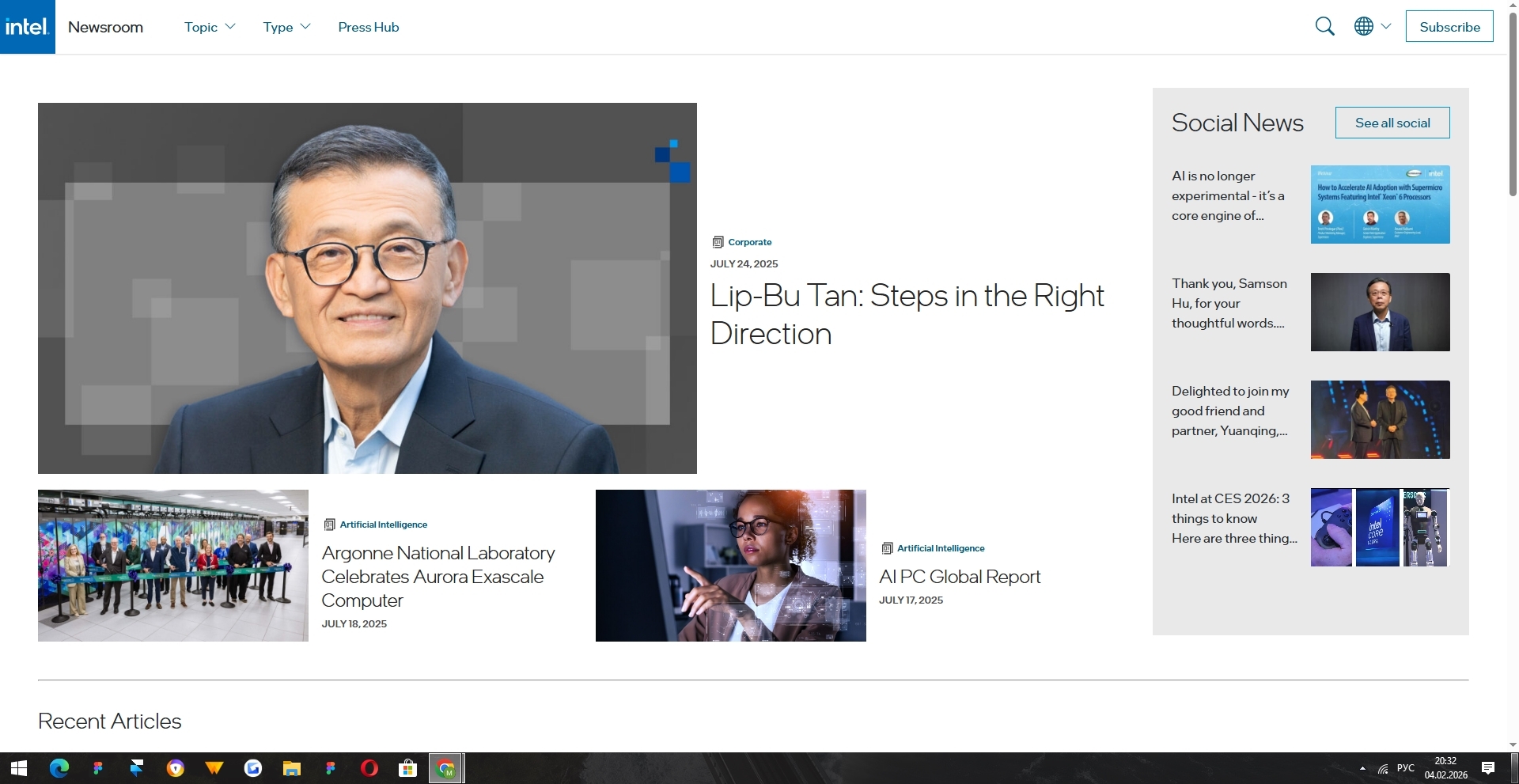Show hidden system tray icons

click(x=1362, y=768)
